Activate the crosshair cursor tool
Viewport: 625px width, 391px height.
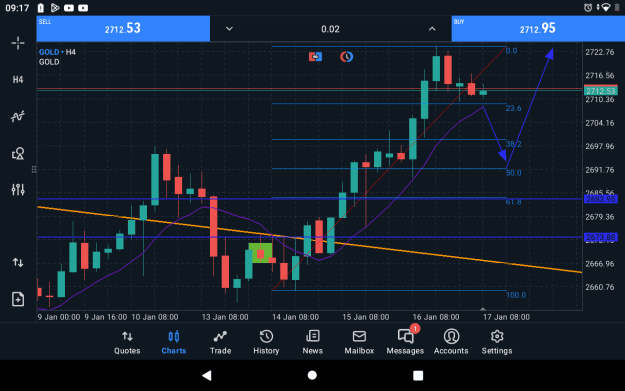18,43
